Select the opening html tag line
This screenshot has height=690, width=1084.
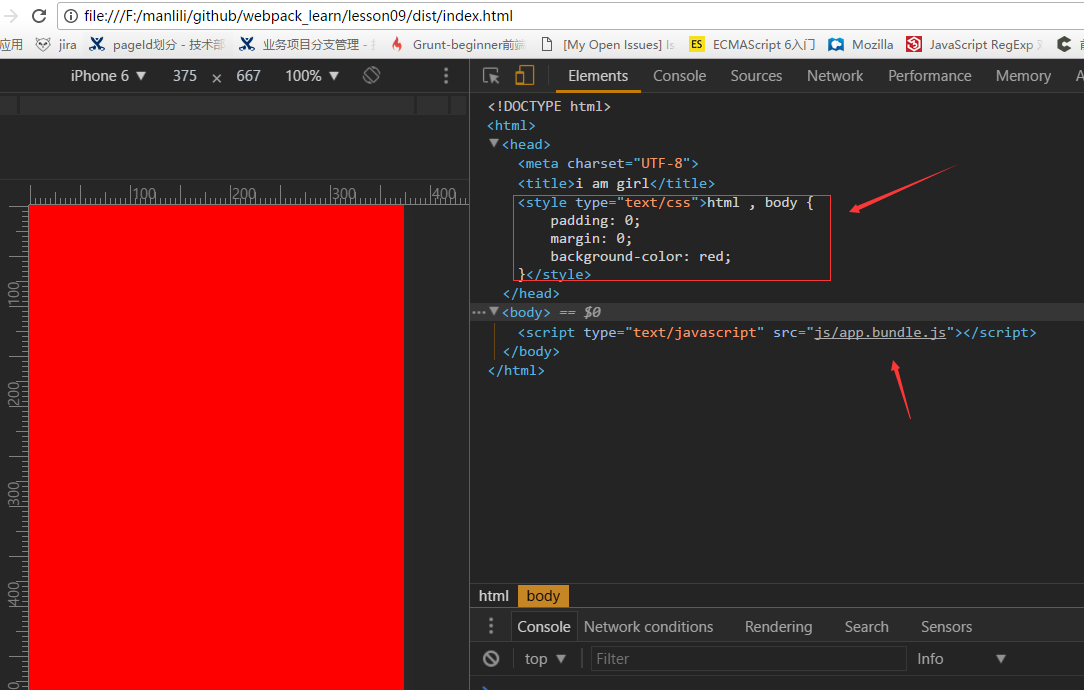point(512,125)
